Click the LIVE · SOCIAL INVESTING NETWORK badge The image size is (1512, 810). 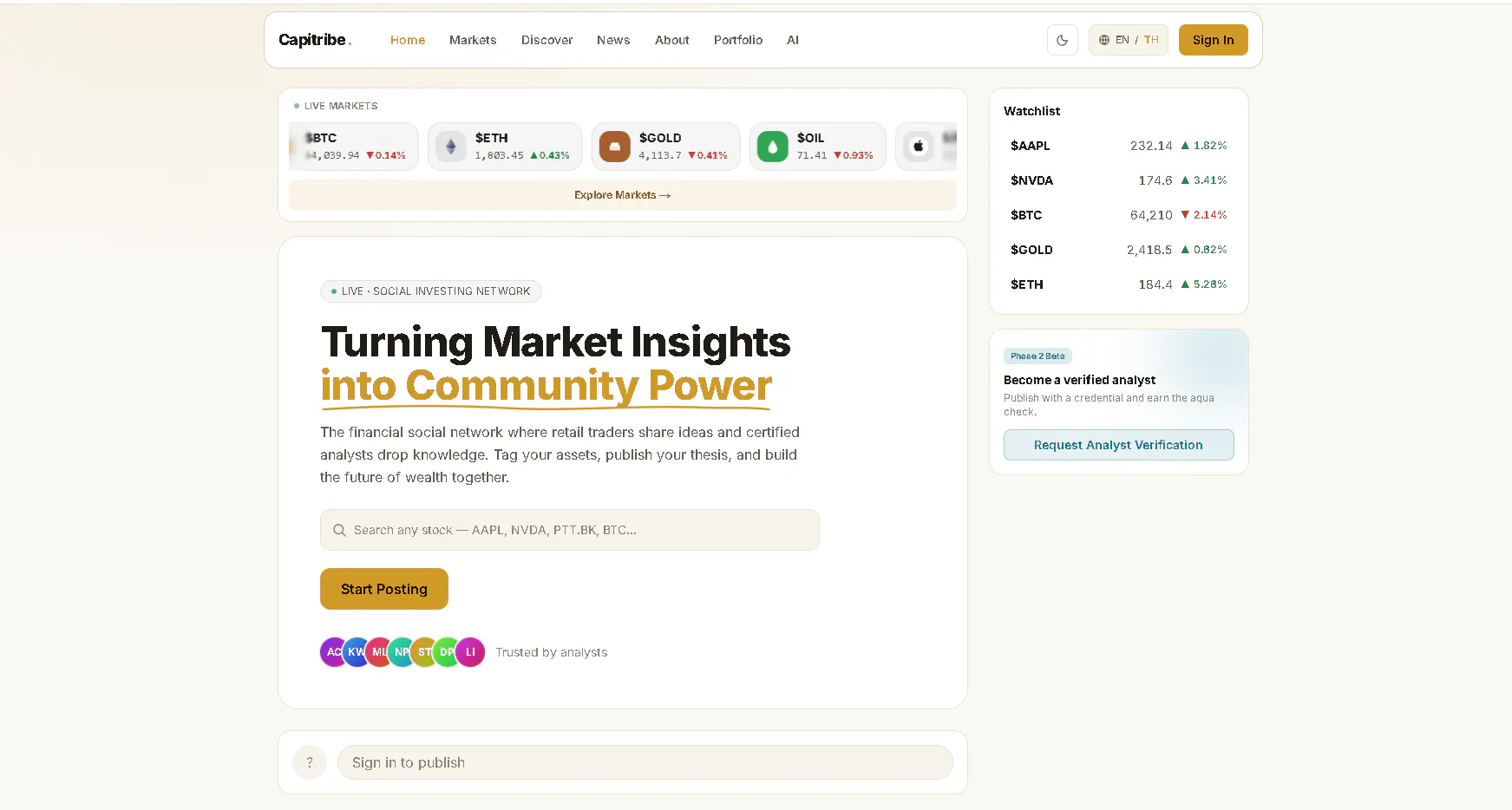431,291
